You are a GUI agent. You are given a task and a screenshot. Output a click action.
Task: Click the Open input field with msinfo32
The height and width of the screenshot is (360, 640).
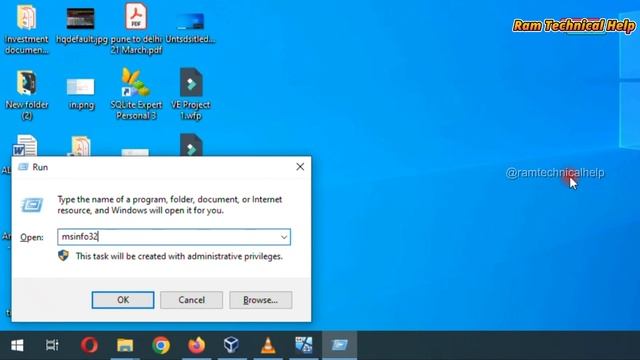[174, 237]
